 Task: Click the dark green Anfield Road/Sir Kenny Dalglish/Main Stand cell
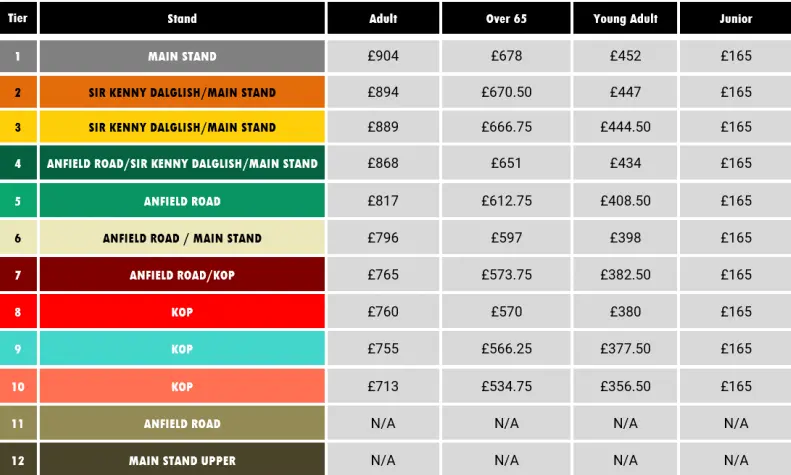(x=182, y=164)
